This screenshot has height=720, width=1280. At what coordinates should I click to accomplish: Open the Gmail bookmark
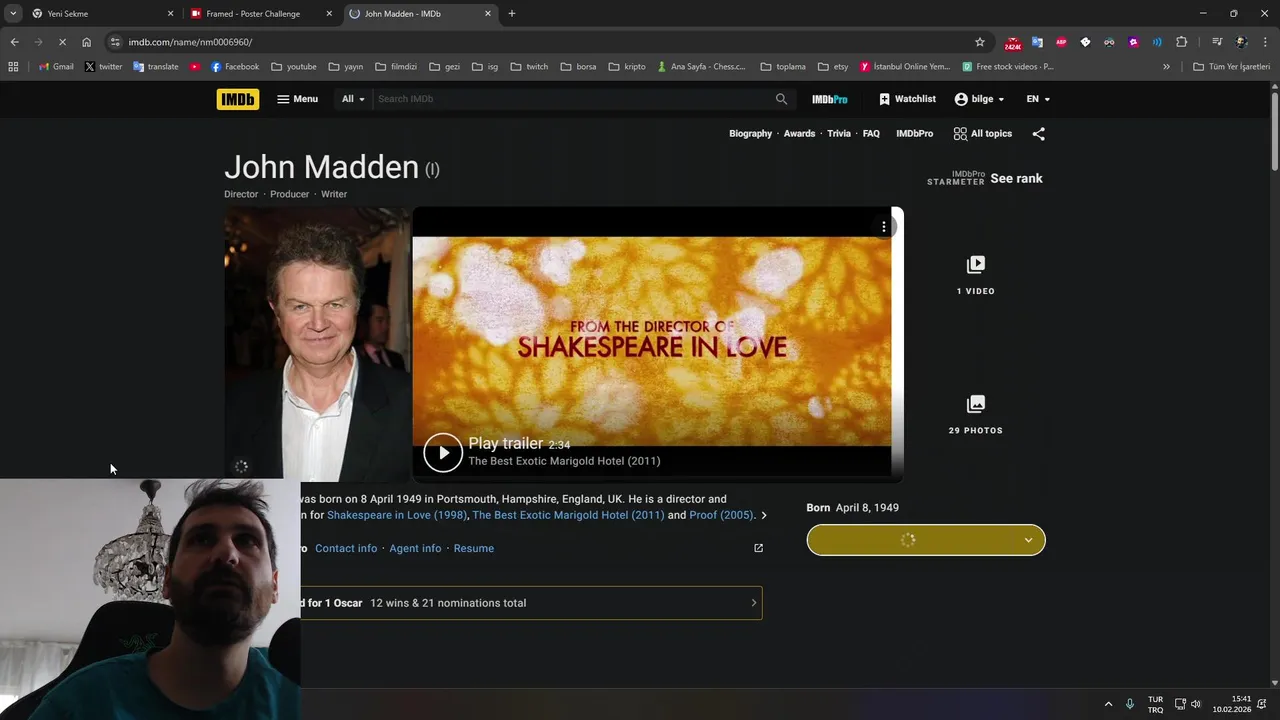tap(56, 67)
